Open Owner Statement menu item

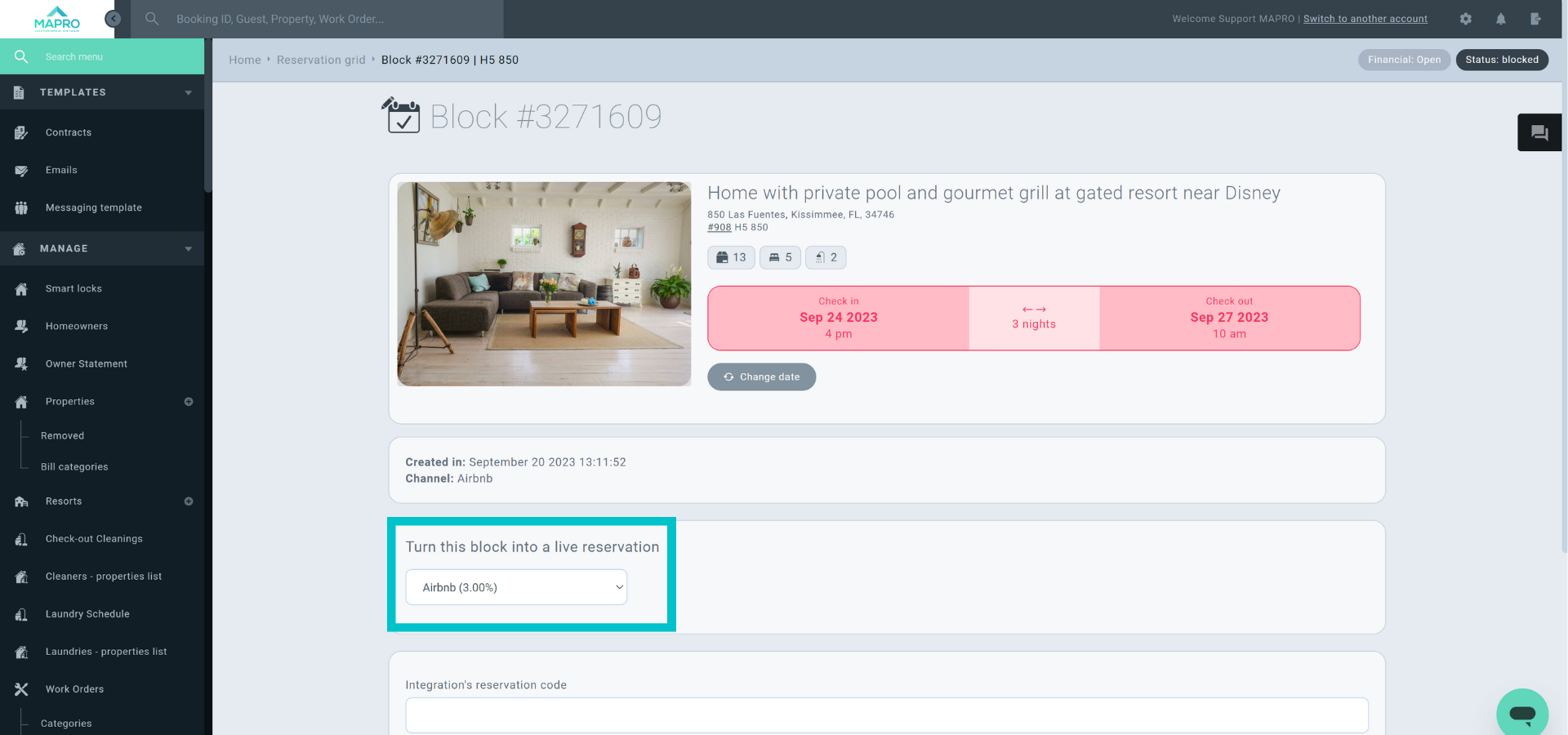(x=86, y=364)
